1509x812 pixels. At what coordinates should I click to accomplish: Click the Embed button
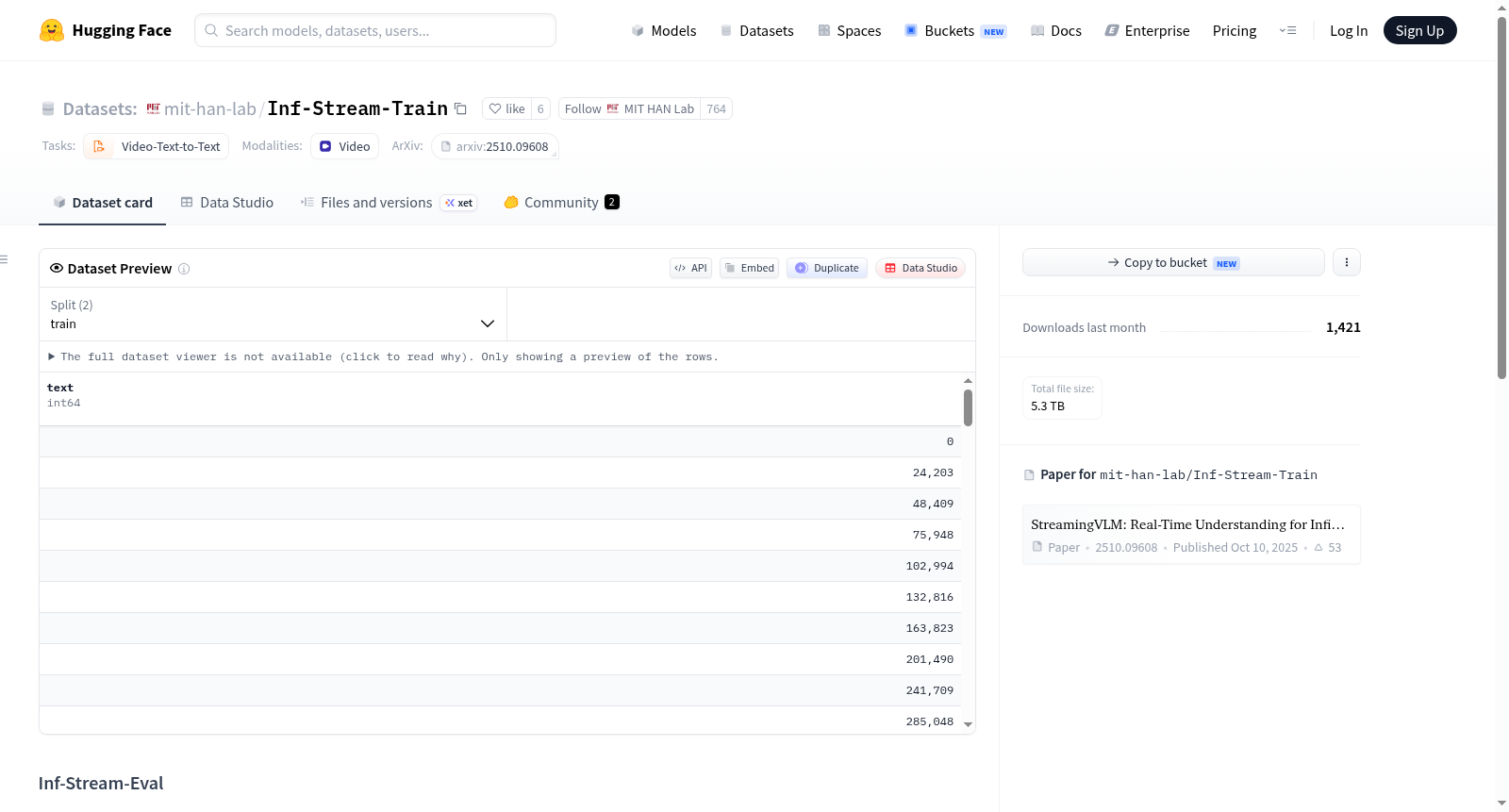pos(750,268)
